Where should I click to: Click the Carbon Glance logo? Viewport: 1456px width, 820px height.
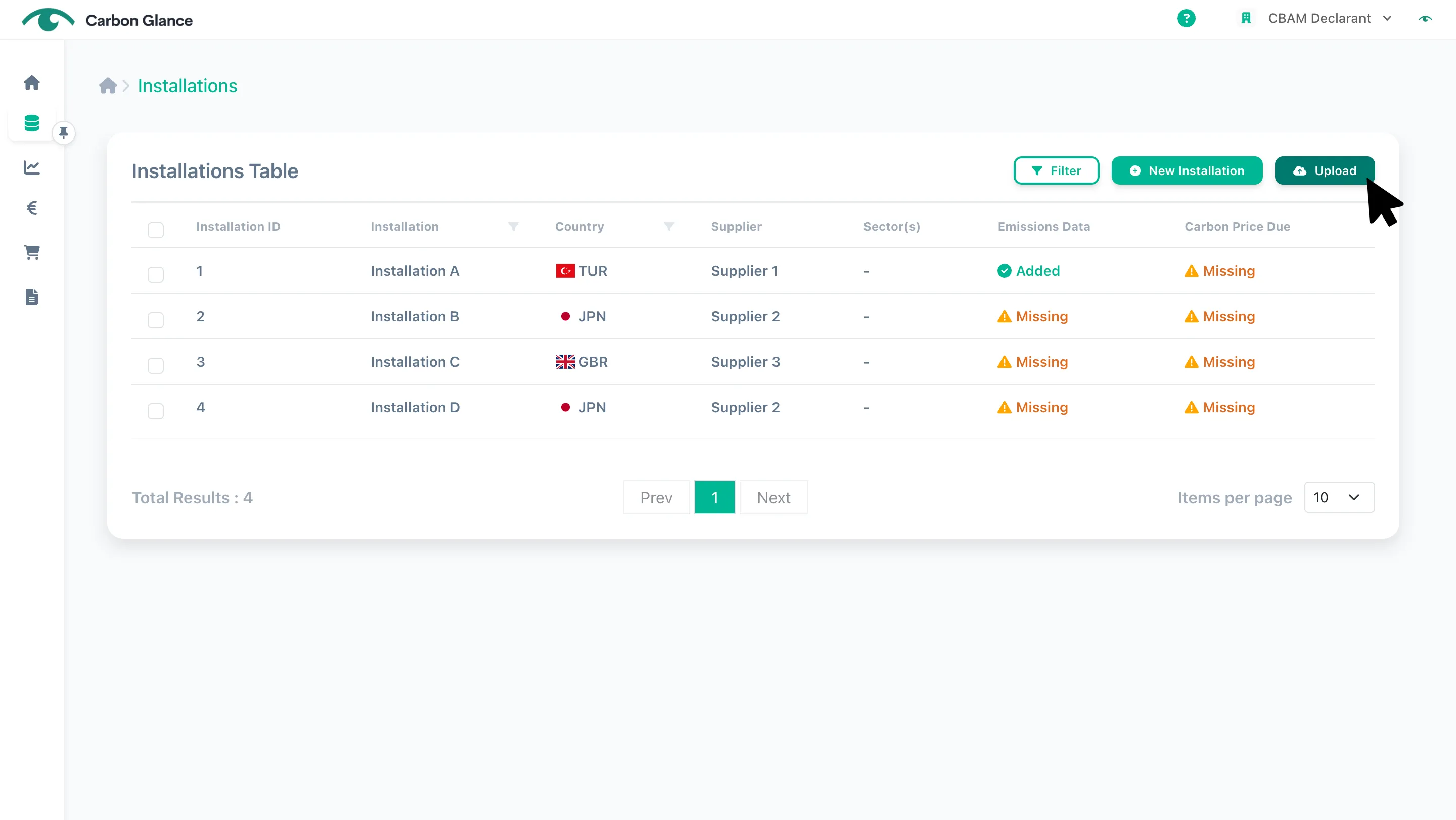click(107, 20)
